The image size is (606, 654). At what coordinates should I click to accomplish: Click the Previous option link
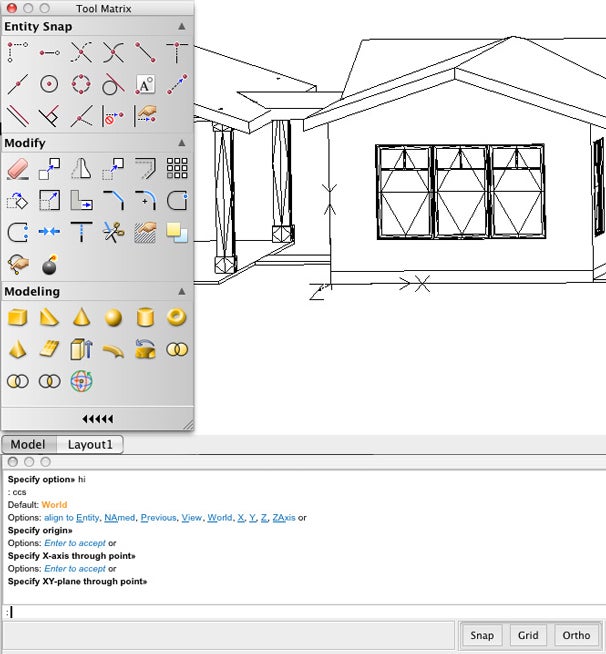pos(158,518)
